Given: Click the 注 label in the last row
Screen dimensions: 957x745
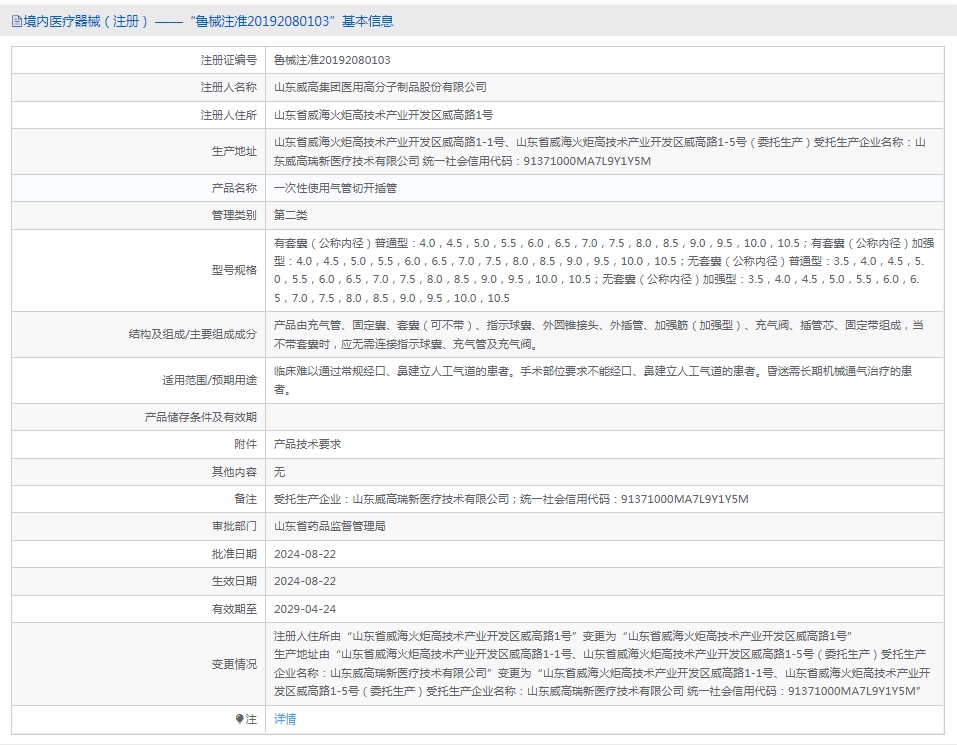Looking at the screenshot, I should click(251, 719).
